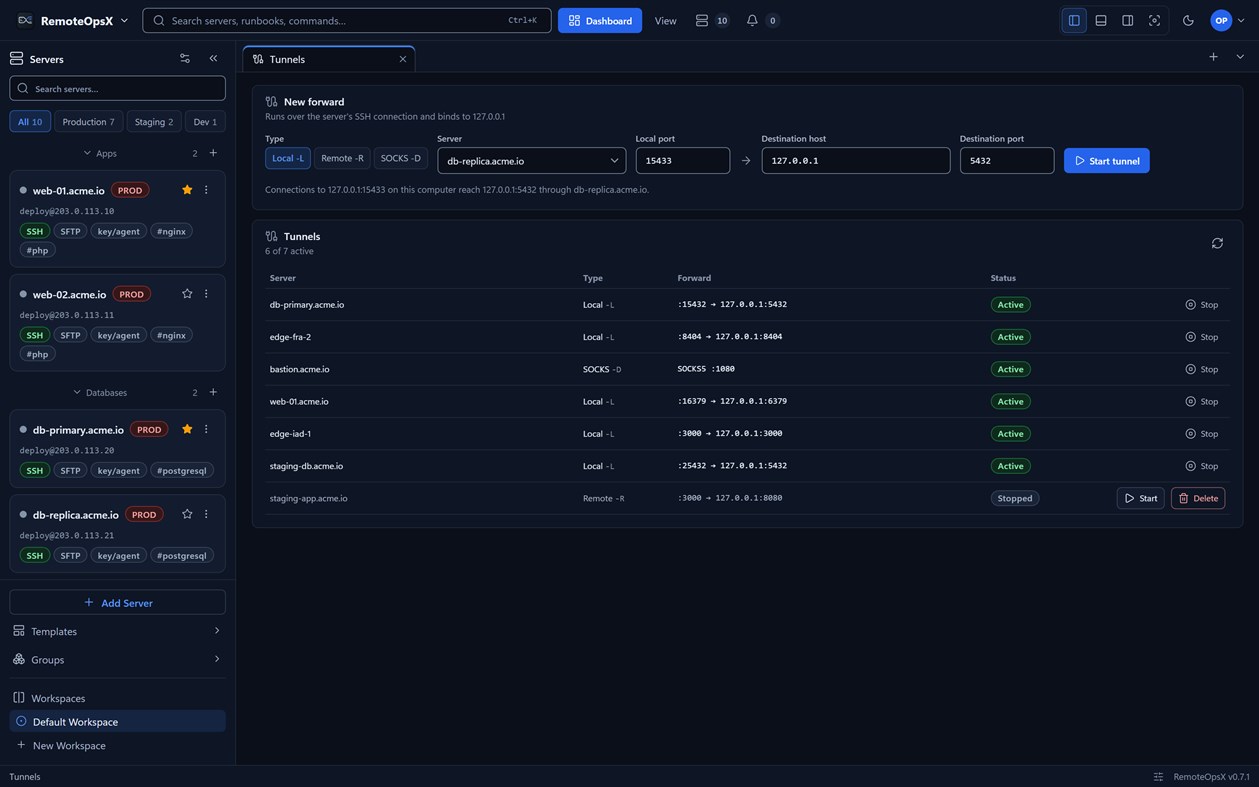
Task: Star the web-02.acme.io server
Action: 187,294
